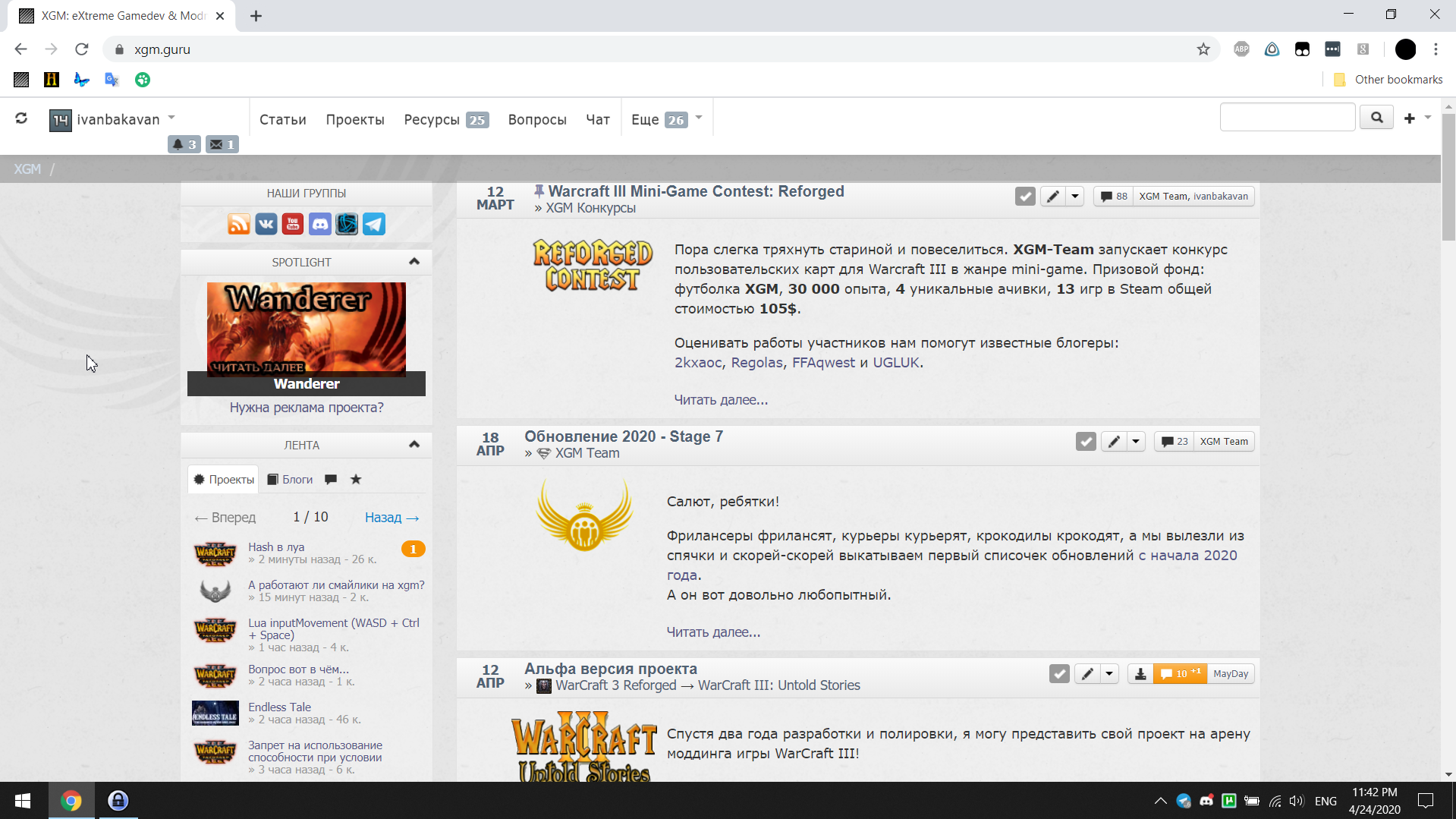Open a new browser tab
Viewport: 1456px width, 819px height.
tap(256, 16)
